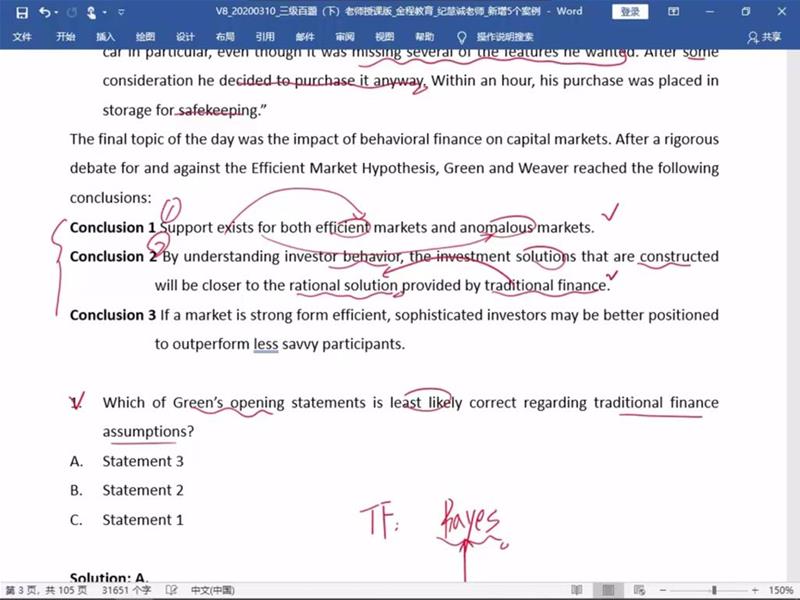Open the 文件 menu

(x=22, y=37)
